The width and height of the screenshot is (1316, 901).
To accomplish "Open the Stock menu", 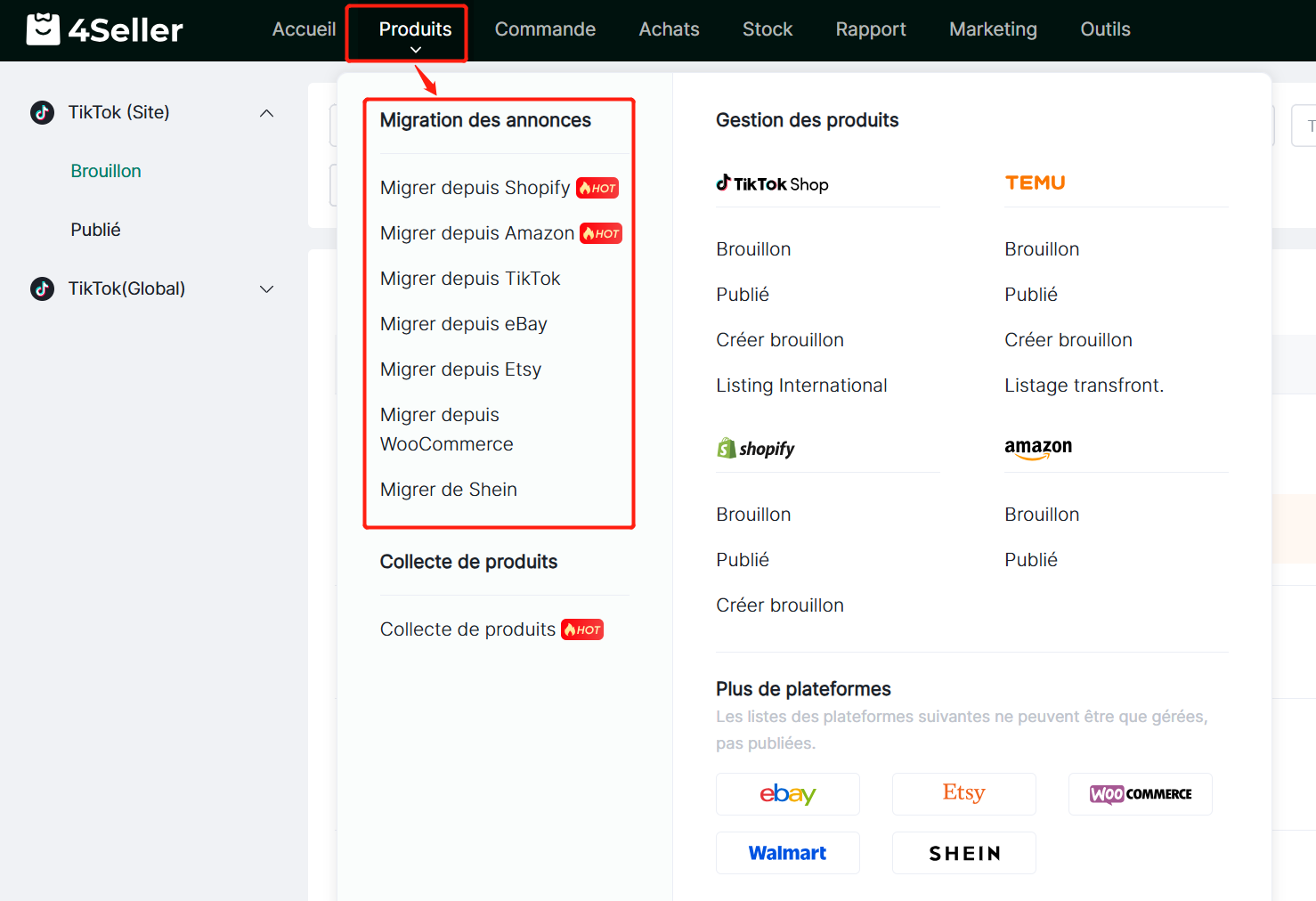I will (768, 29).
